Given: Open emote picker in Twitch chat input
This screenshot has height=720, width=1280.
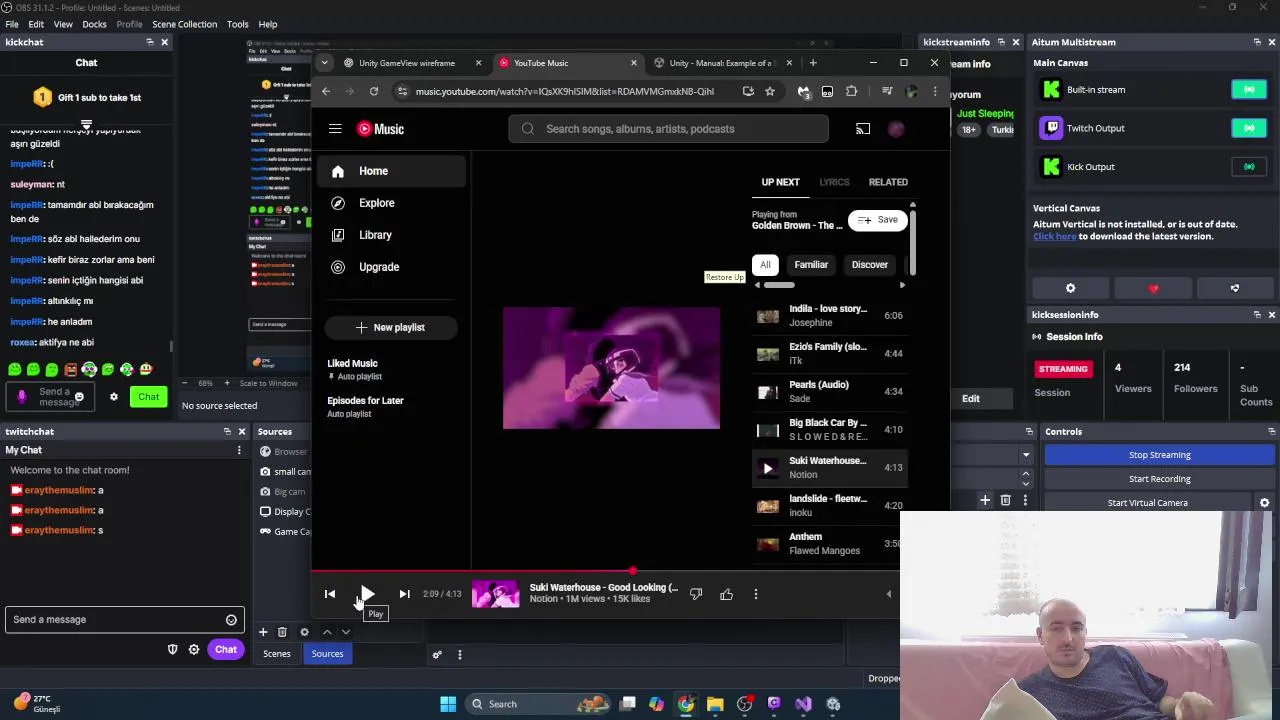Looking at the screenshot, I should click(x=231, y=620).
